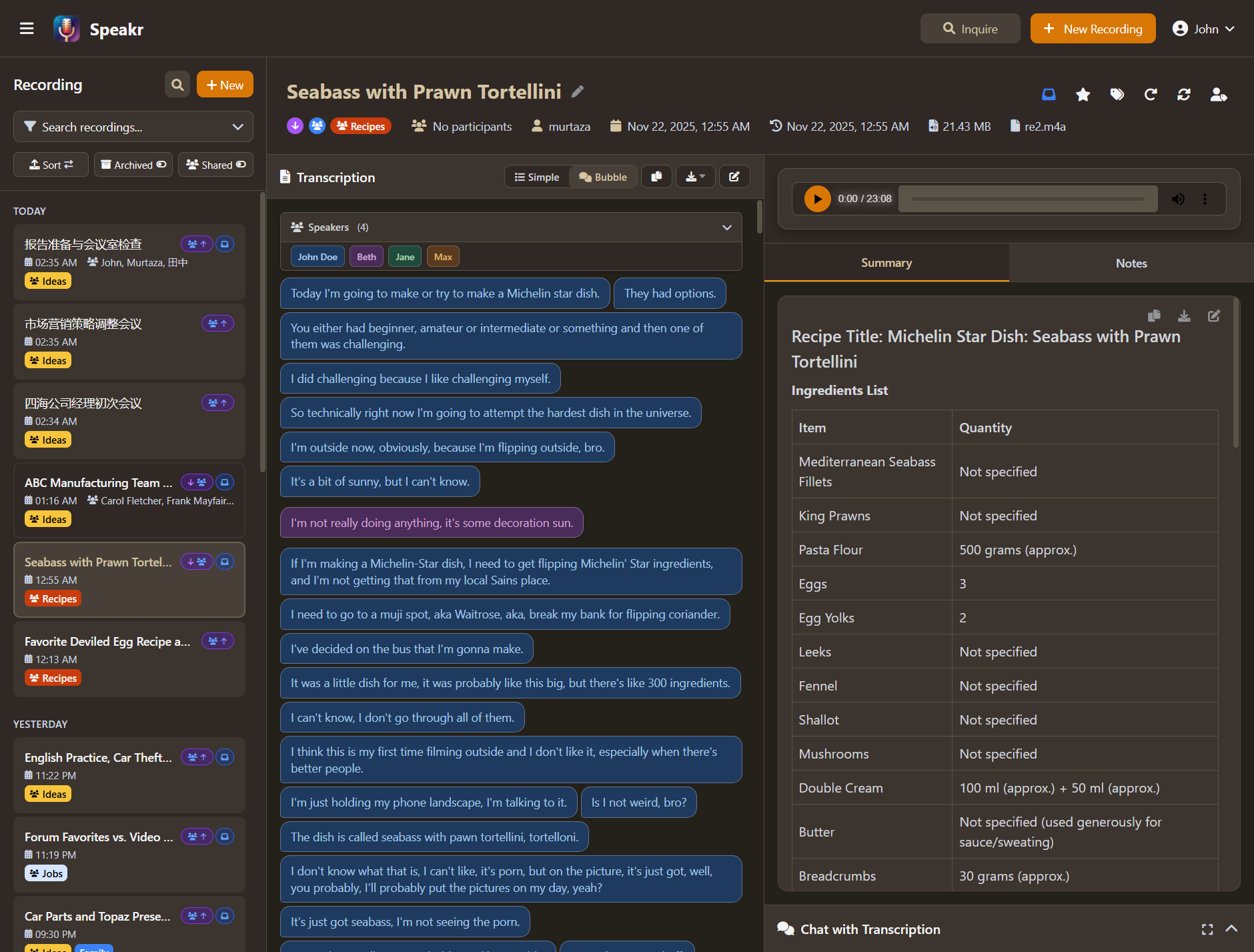
Task: Switch transcription view to Simple mode
Action: click(536, 177)
